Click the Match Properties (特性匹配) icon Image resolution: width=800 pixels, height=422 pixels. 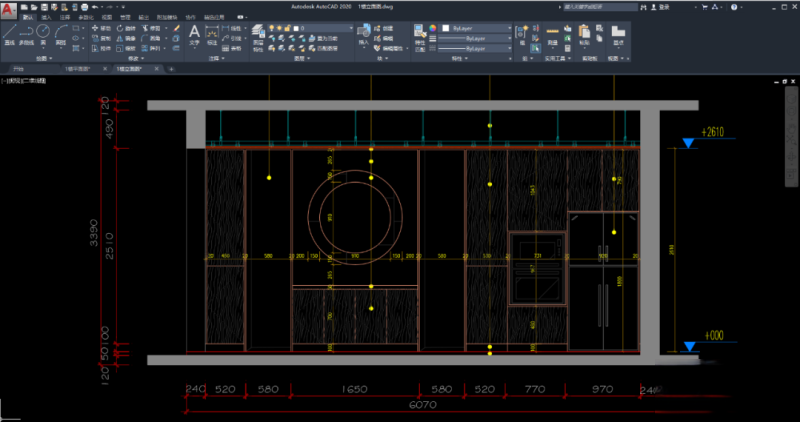click(x=421, y=32)
